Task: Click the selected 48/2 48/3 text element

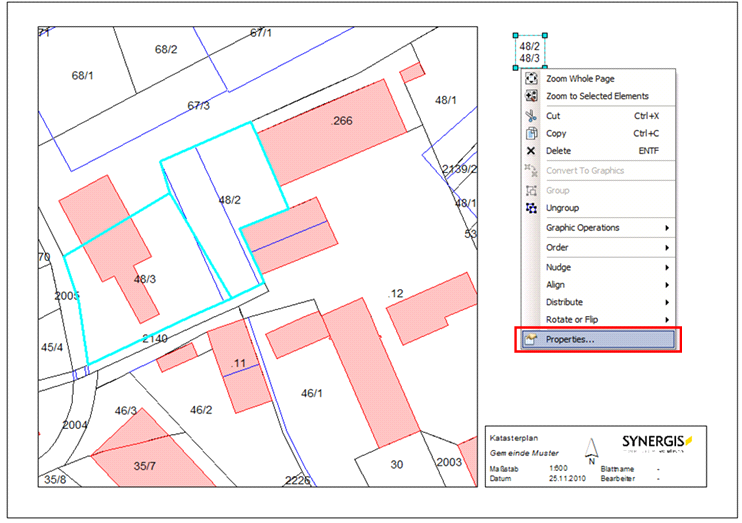Action: [x=529, y=52]
